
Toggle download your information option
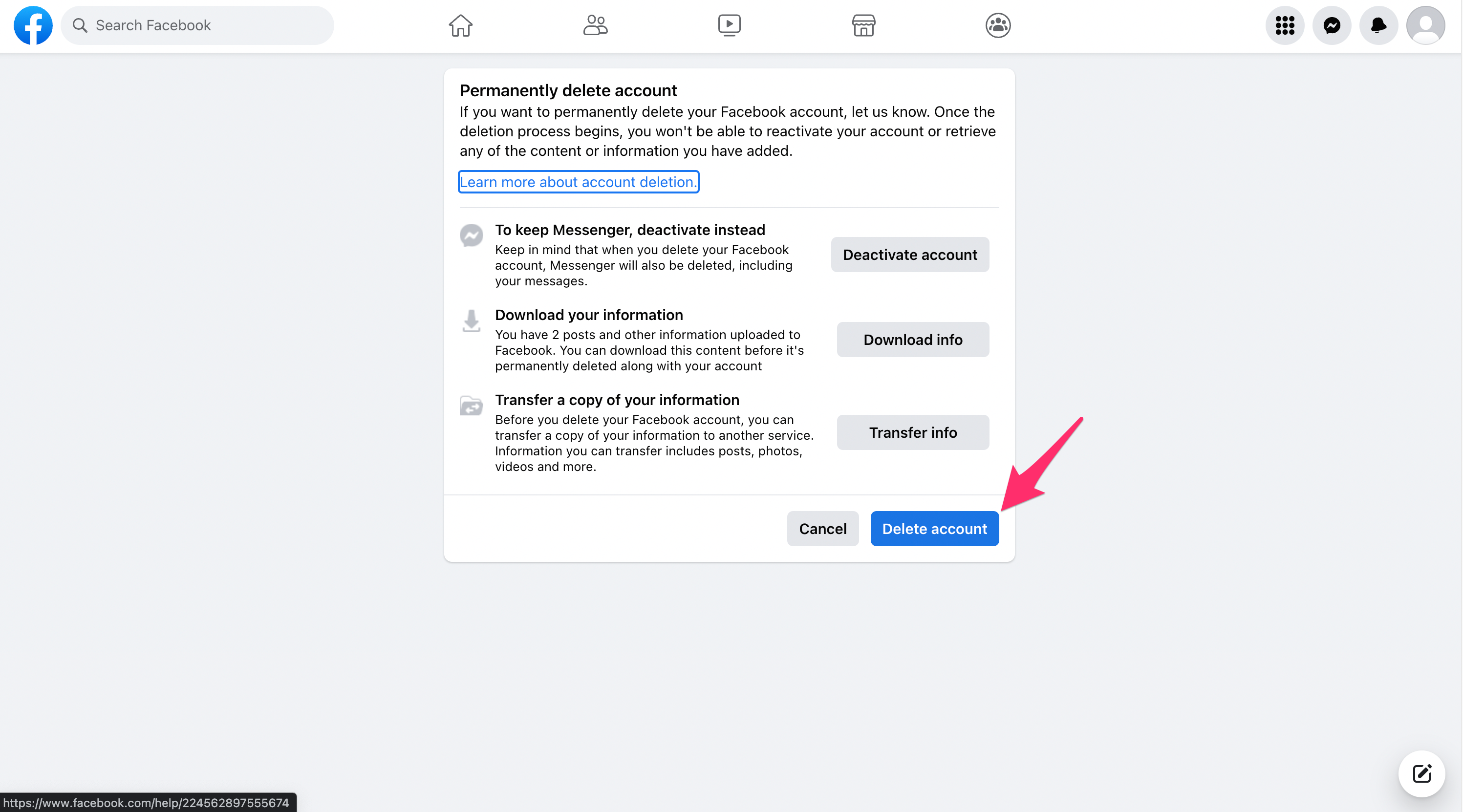911,339
